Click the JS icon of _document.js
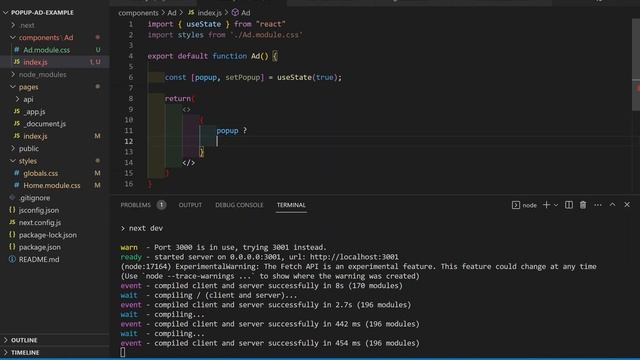The height and width of the screenshot is (360, 640). click(16, 123)
